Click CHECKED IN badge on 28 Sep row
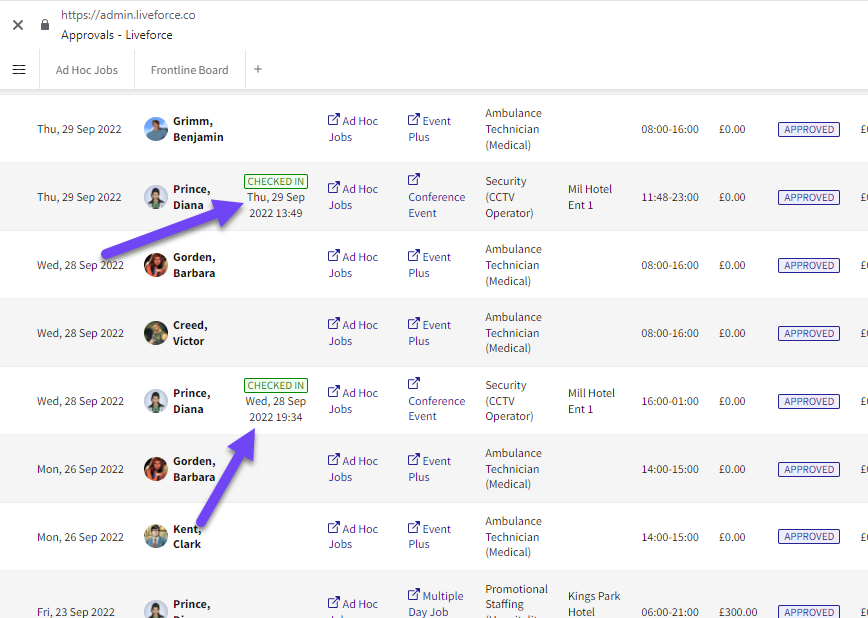Image resolution: width=868 pixels, height=618 pixels. [x=276, y=385]
